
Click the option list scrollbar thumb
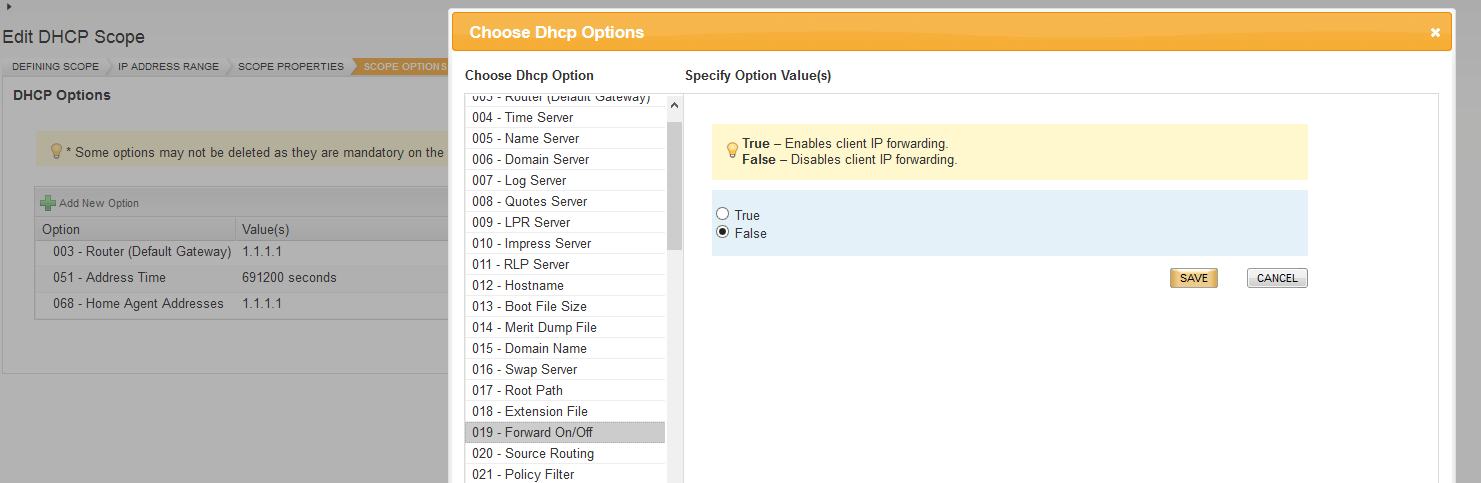(x=674, y=185)
